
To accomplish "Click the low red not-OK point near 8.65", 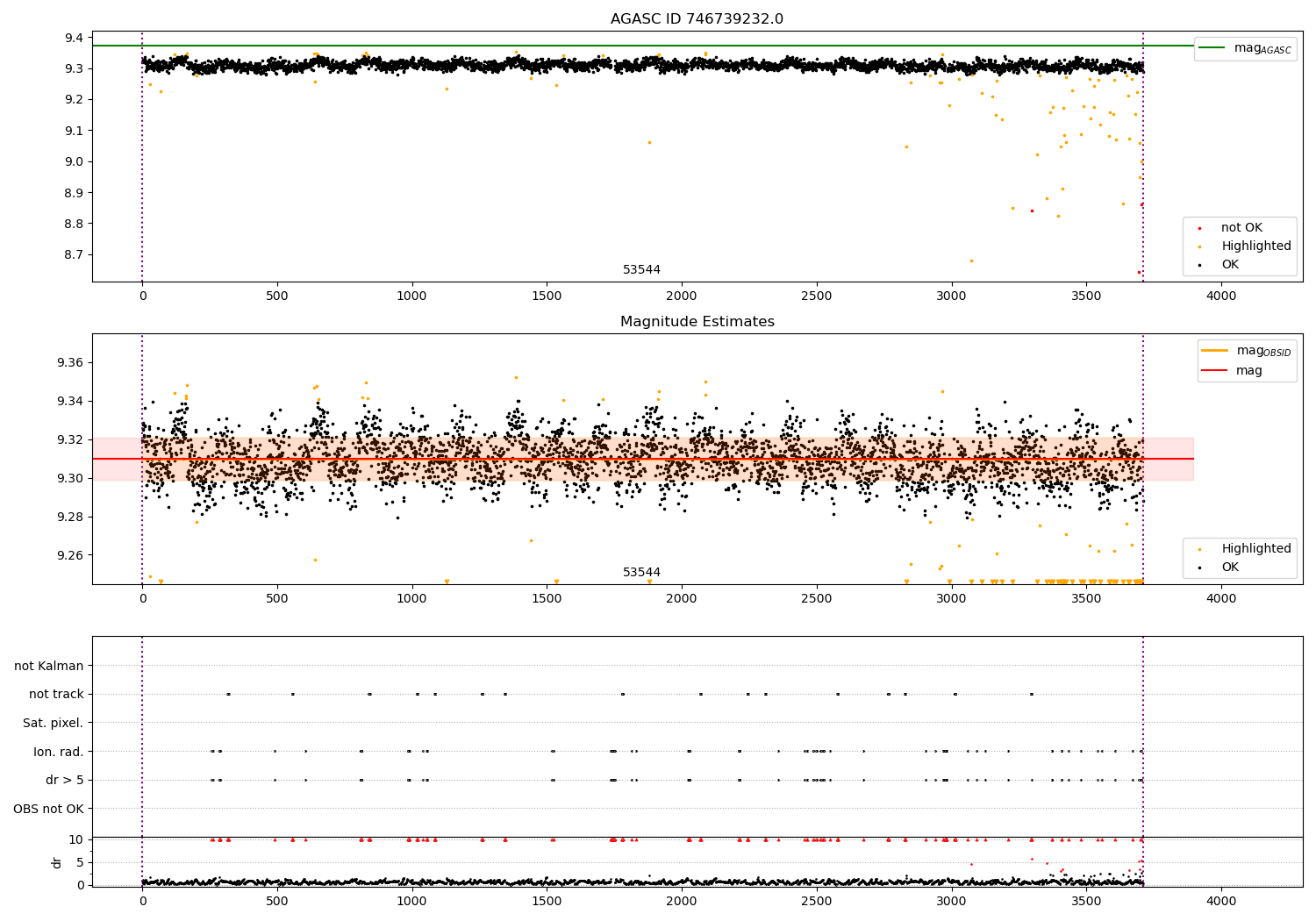I will tap(1139, 272).
